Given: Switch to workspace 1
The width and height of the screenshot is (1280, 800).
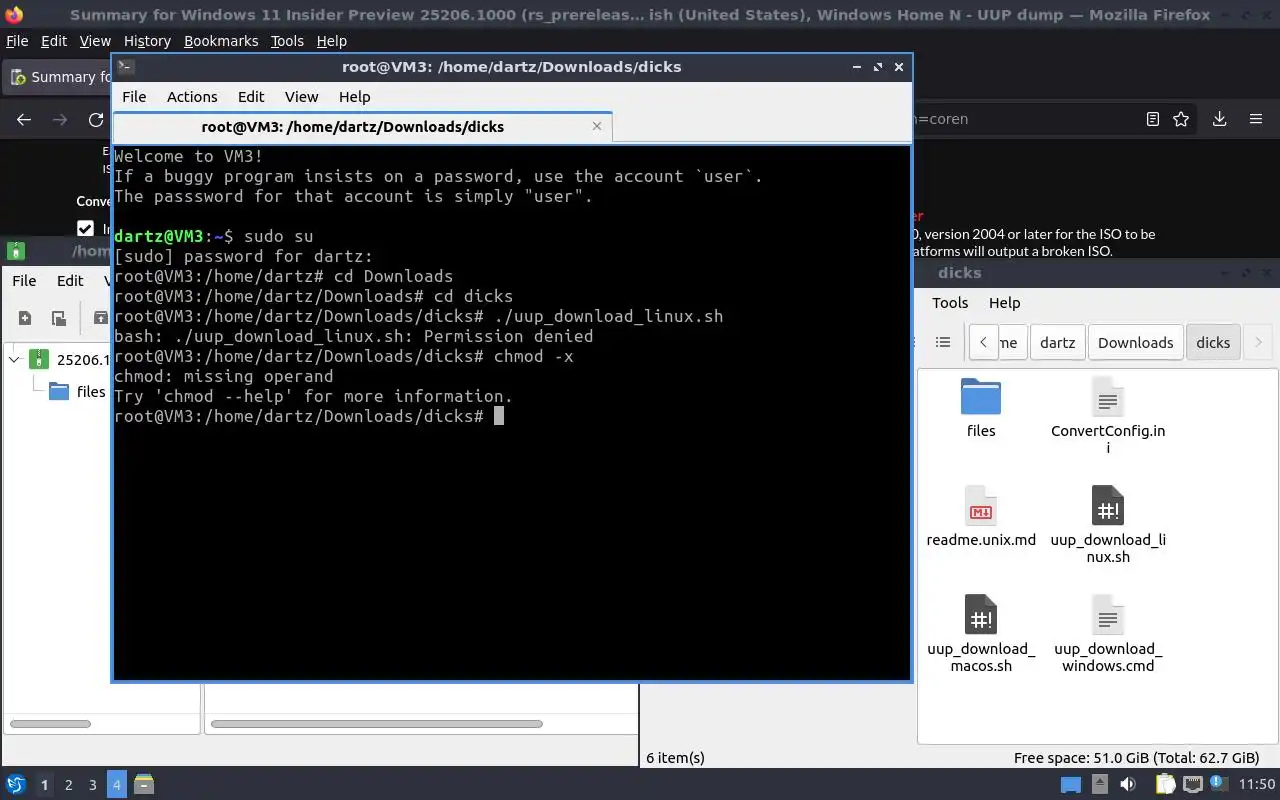Looking at the screenshot, I should pyautogui.click(x=44, y=785).
